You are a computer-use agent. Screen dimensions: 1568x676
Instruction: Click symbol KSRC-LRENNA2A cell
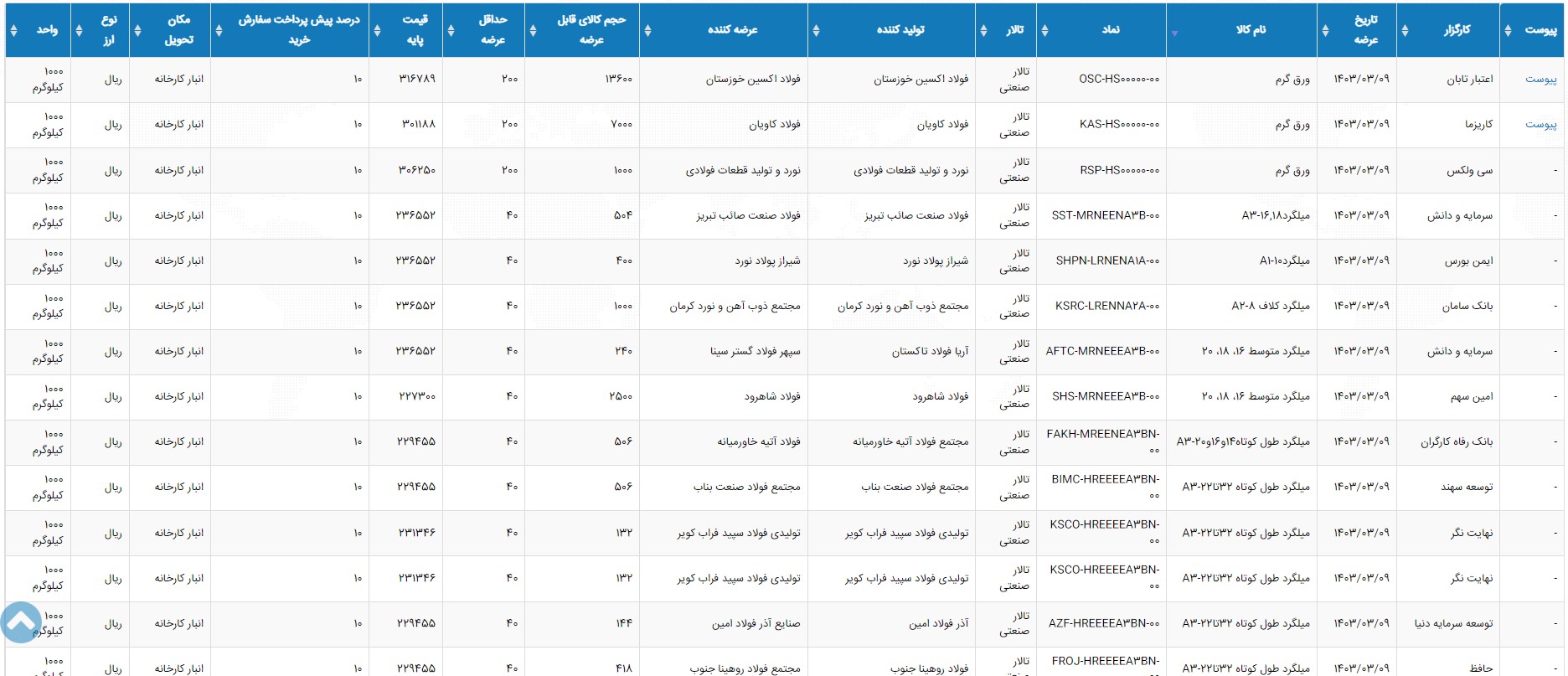pyautogui.click(x=1107, y=306)
